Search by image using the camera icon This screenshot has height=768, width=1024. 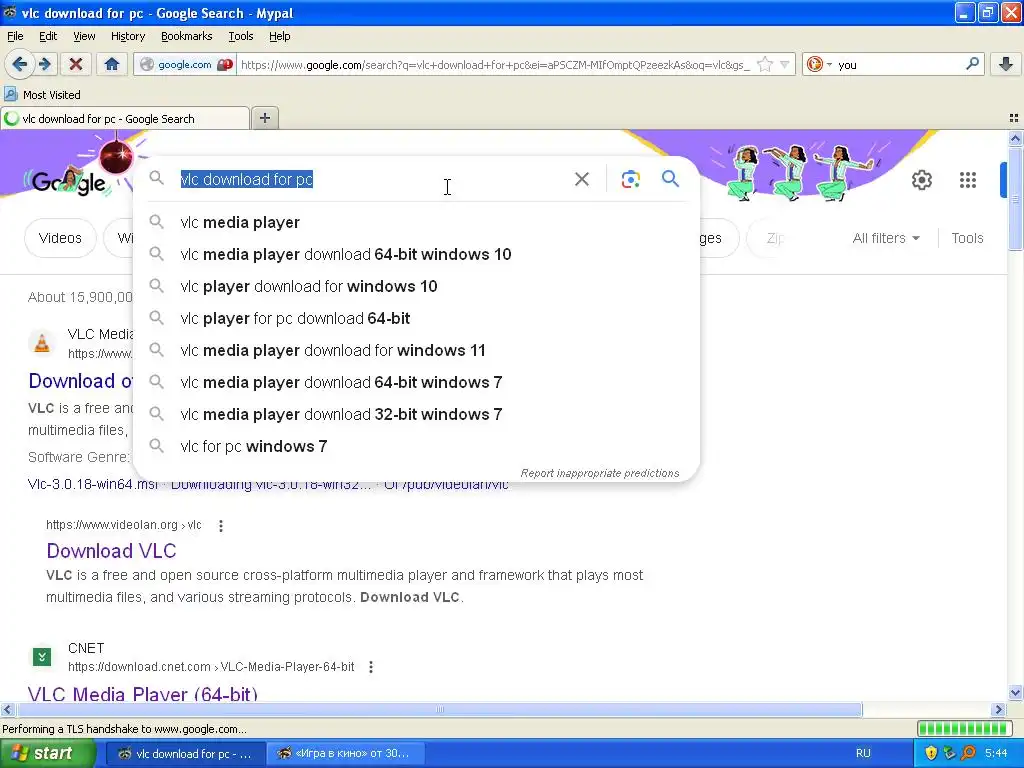tap(630, 179)
